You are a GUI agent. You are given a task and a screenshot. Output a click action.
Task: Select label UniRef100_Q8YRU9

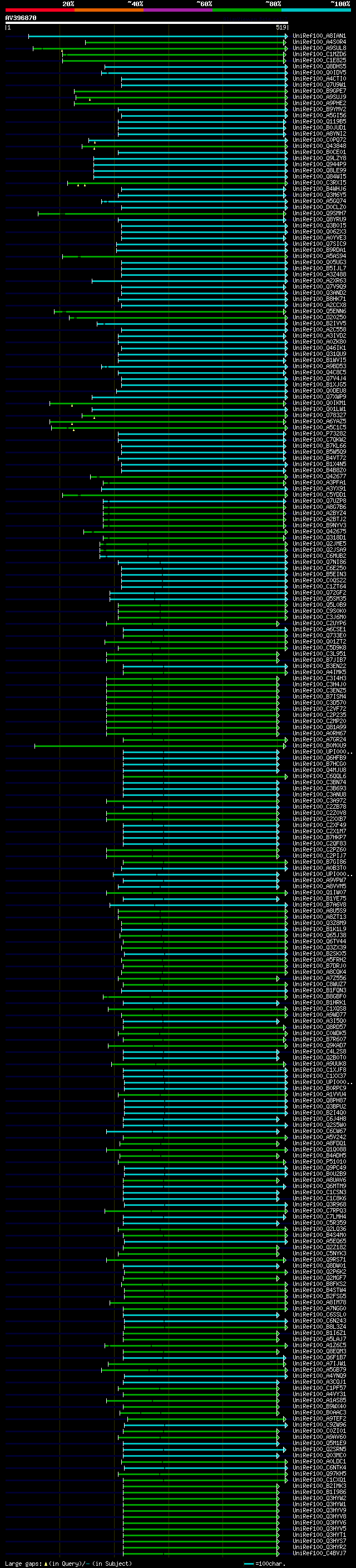(x=319, y=220)
